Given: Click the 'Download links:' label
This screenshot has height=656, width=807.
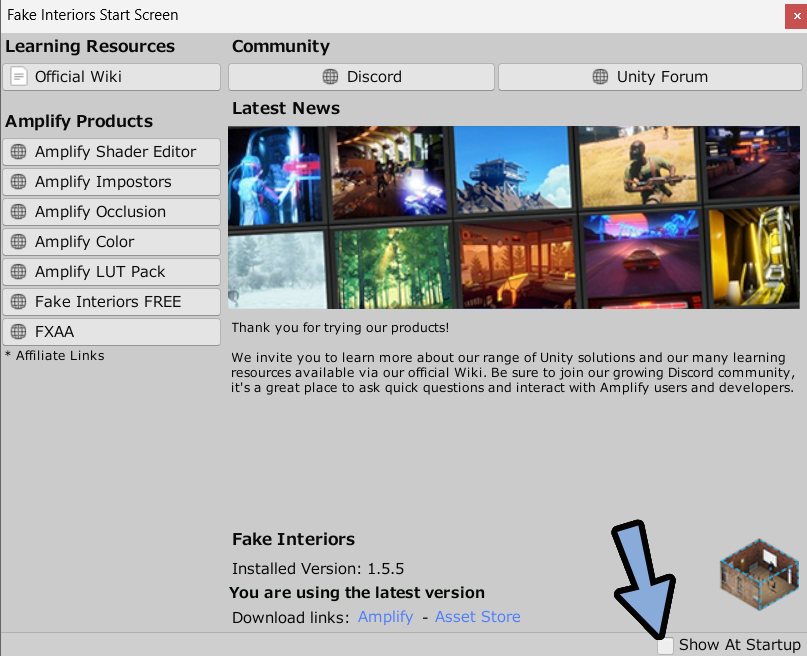Looking at the screenshot, I should click(291, 617).
